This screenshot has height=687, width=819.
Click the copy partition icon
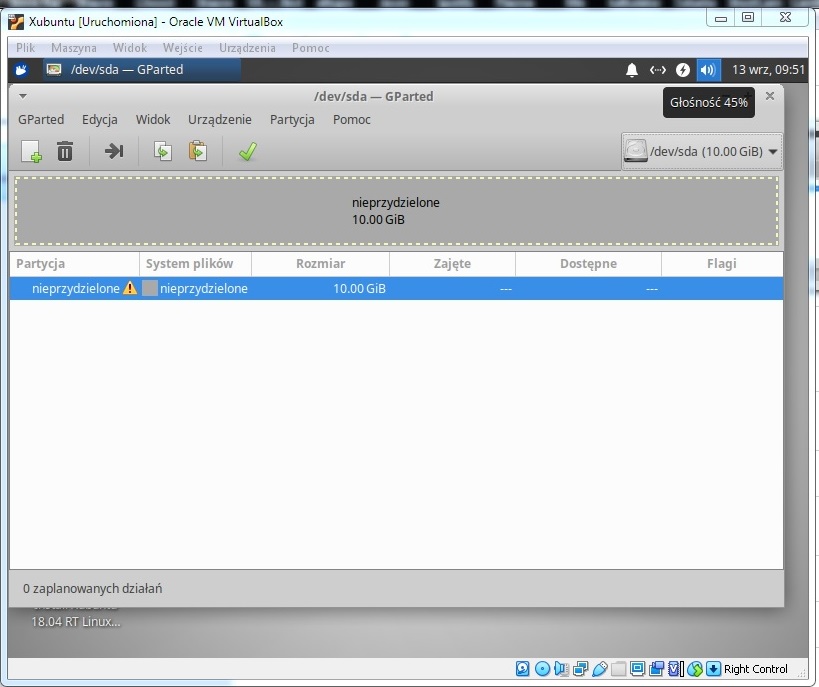pos(163,152)
